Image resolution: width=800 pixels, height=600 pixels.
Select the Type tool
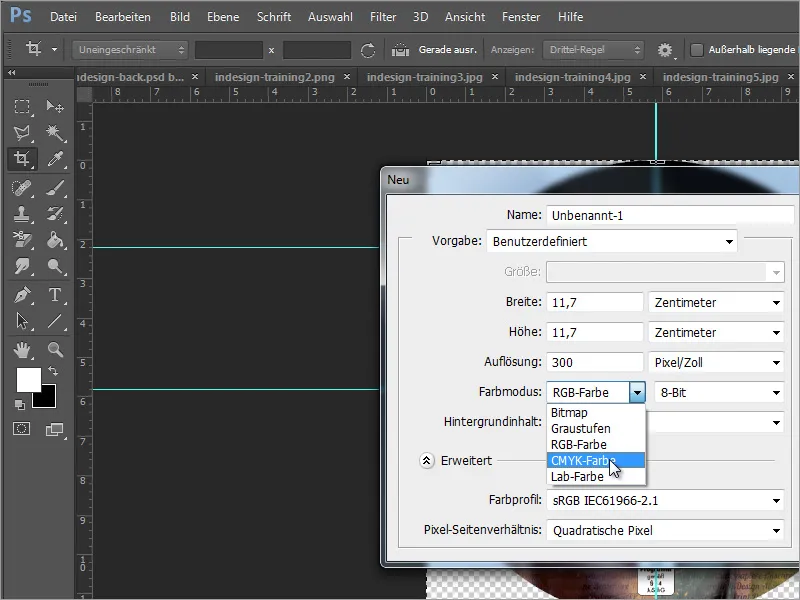[x=55, y=295]
